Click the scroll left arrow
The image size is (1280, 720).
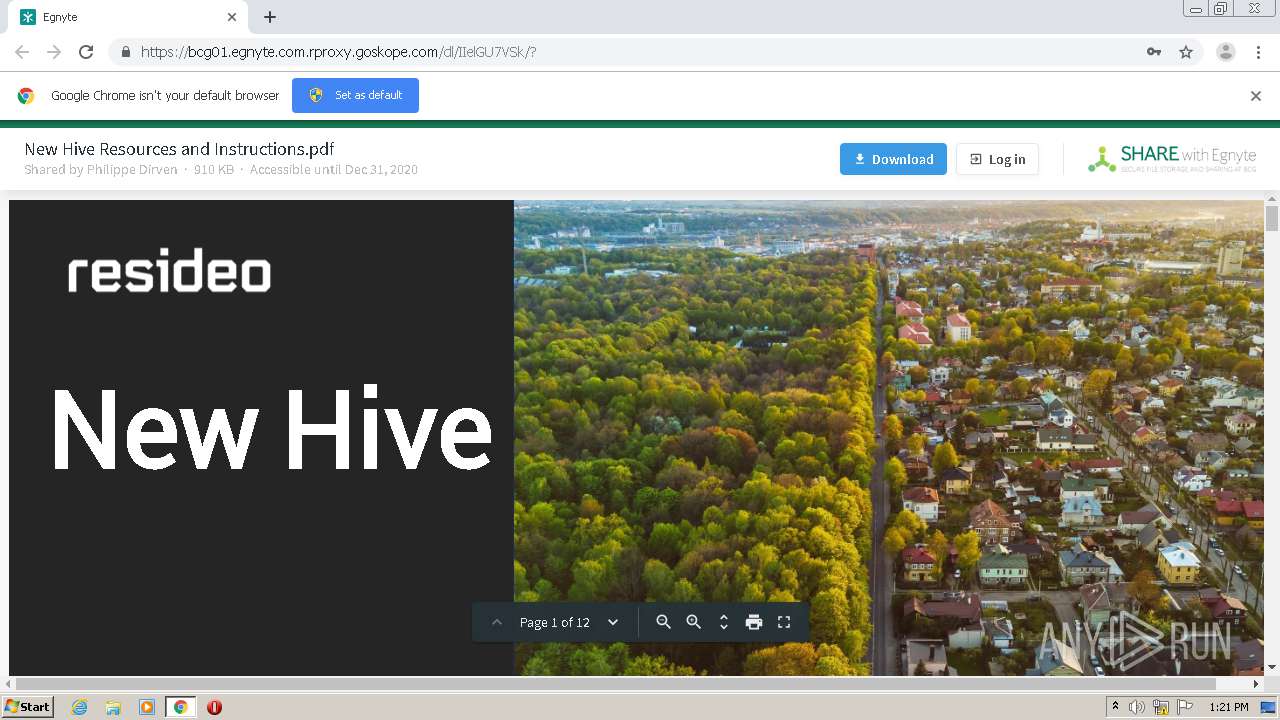point(8,684)
